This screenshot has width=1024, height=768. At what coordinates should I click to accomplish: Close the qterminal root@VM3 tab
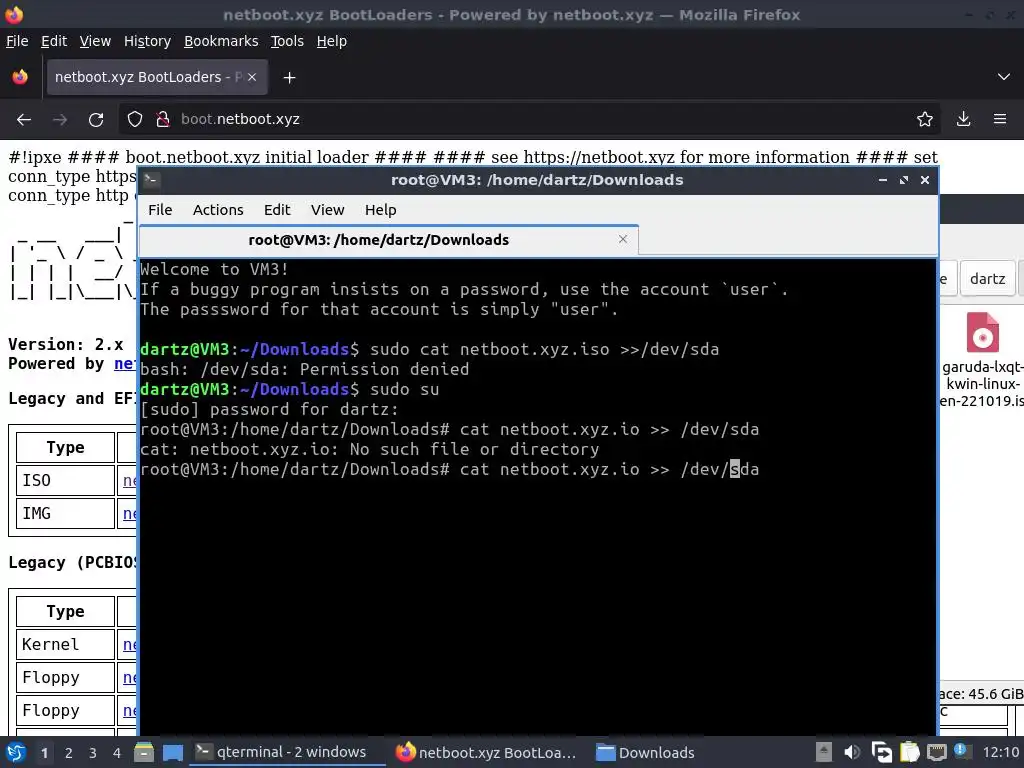(x=623, y=239)
